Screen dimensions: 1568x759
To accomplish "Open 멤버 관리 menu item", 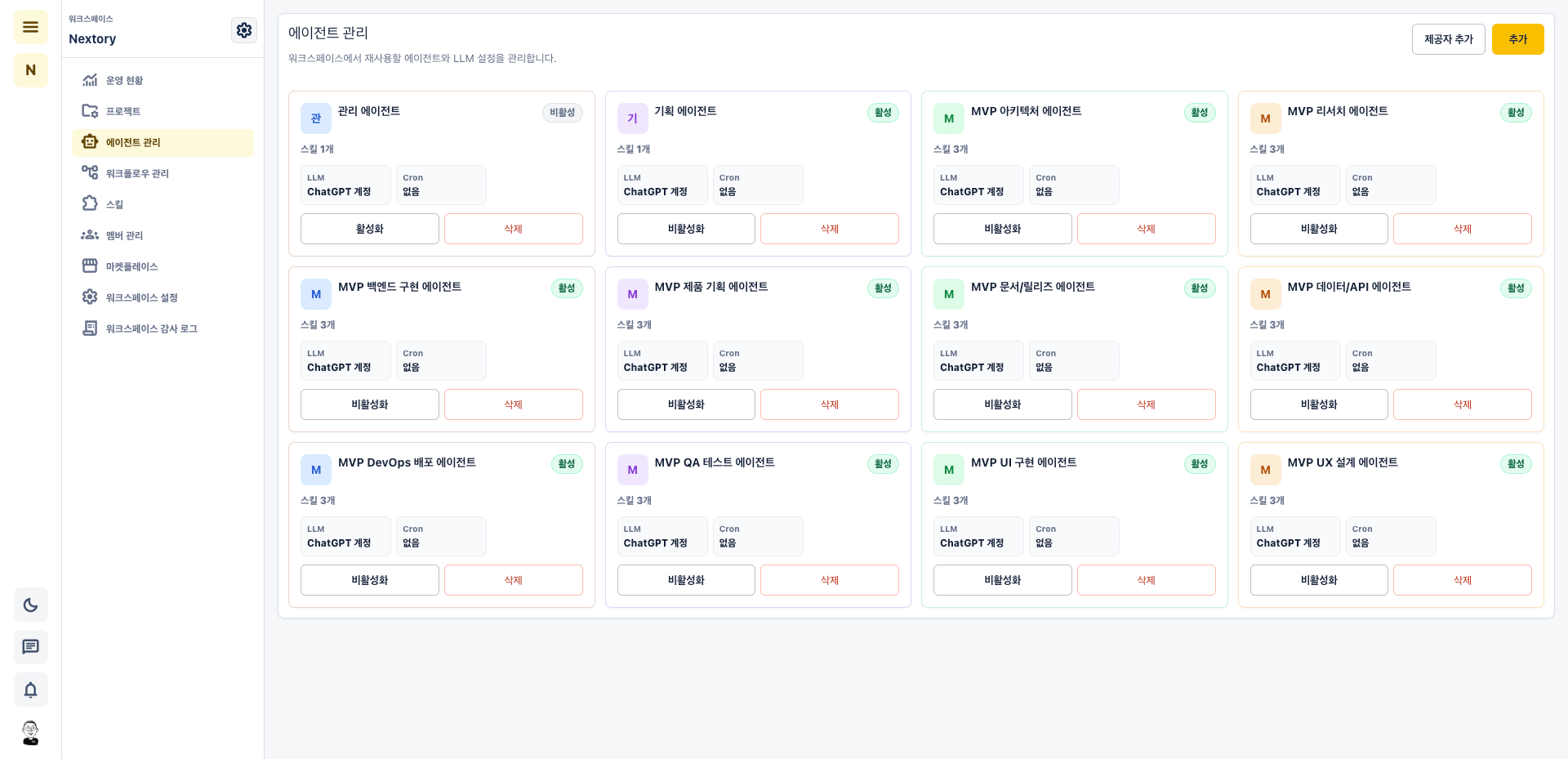I will coord(163,235).
